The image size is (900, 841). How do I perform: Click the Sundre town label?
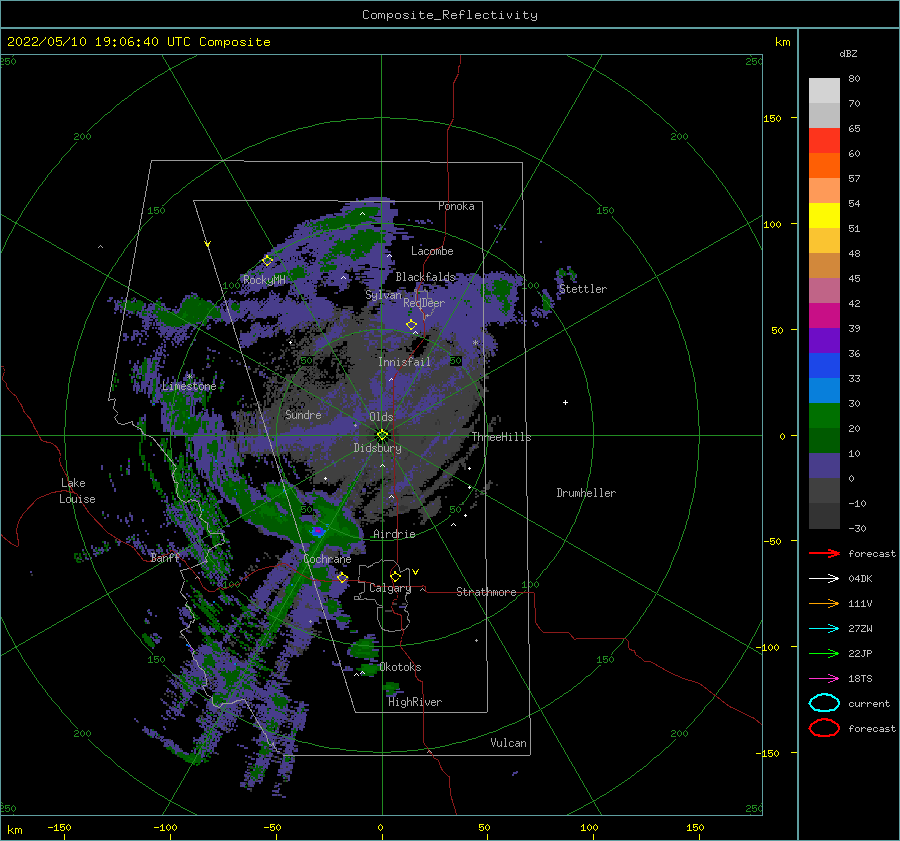click(303, 415)
